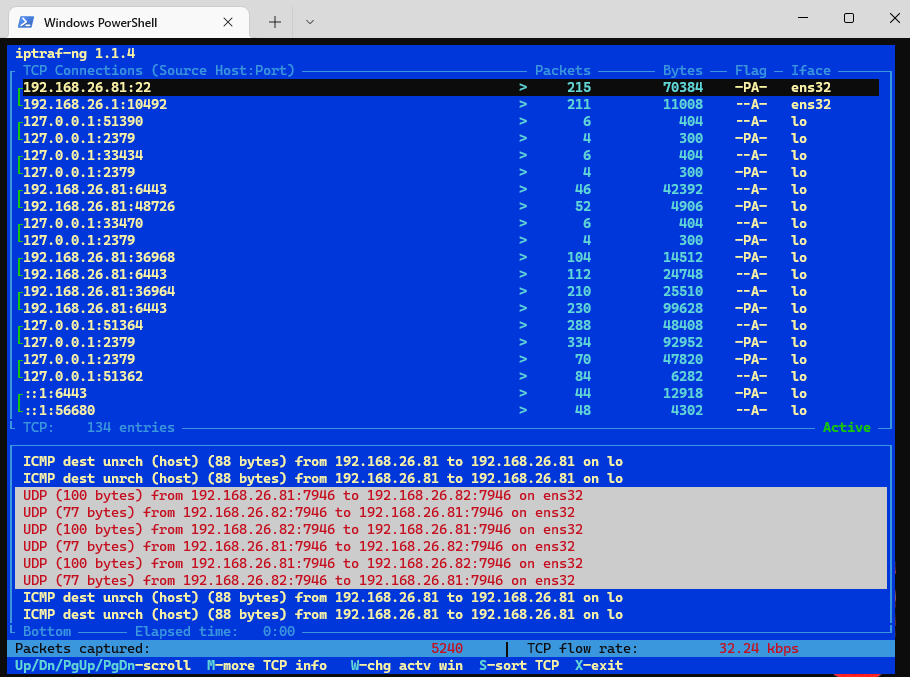The image size is (910, 677).
Task: Click the last ICMP dest unrch line
Action: (323, 614)
